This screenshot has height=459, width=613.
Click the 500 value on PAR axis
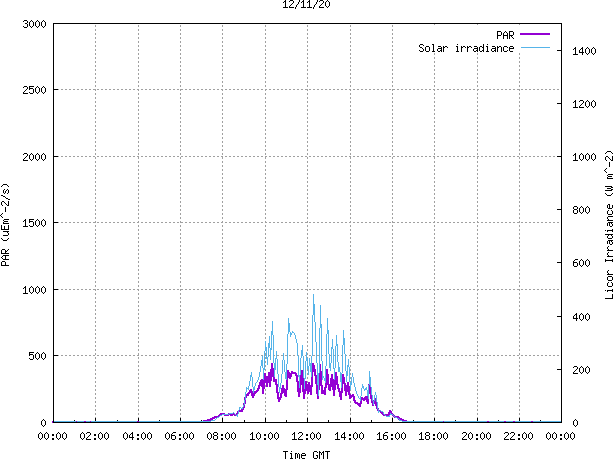(x=38, y=356)
